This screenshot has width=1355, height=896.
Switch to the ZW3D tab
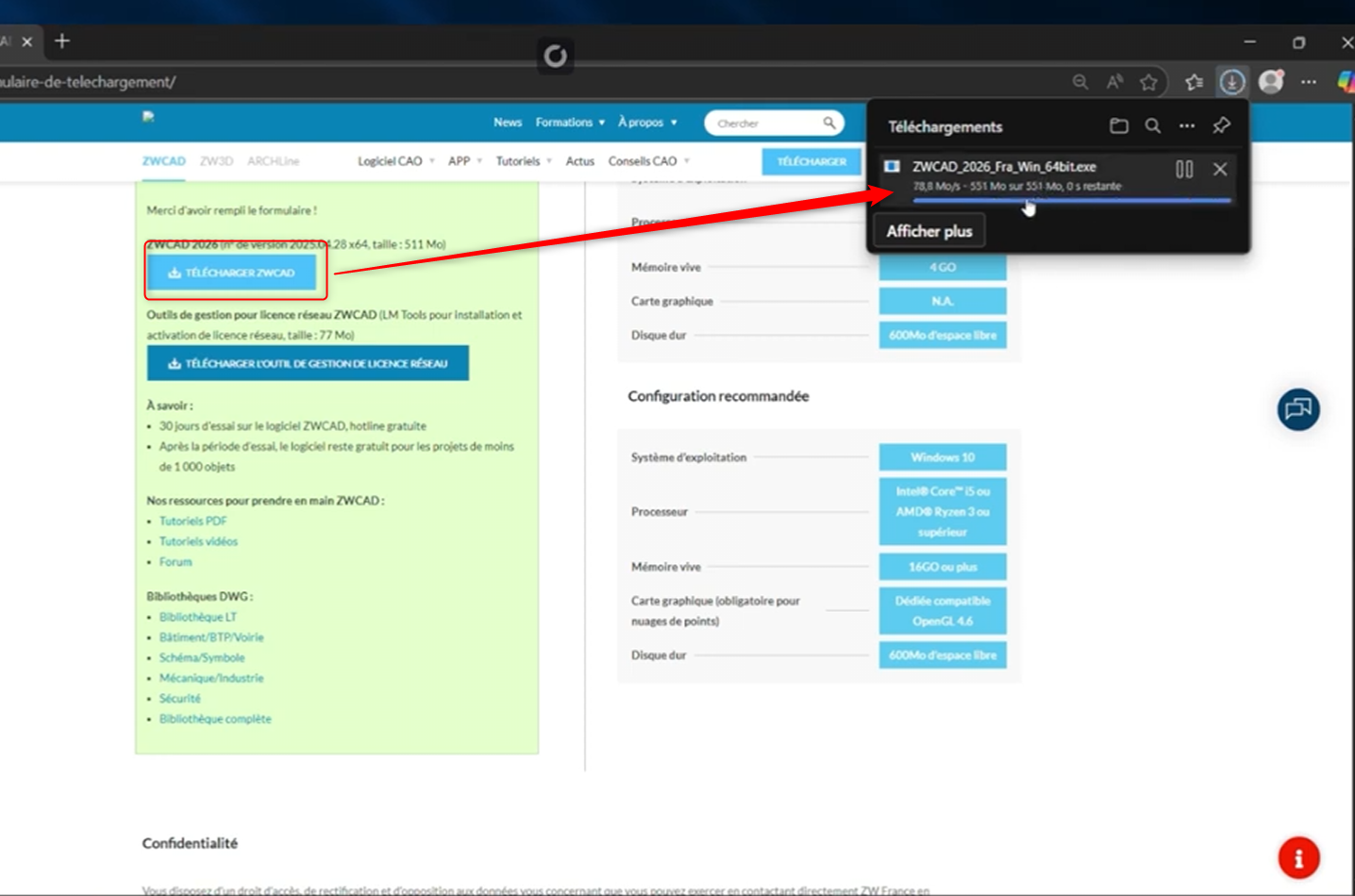click(x=216, y=161)
